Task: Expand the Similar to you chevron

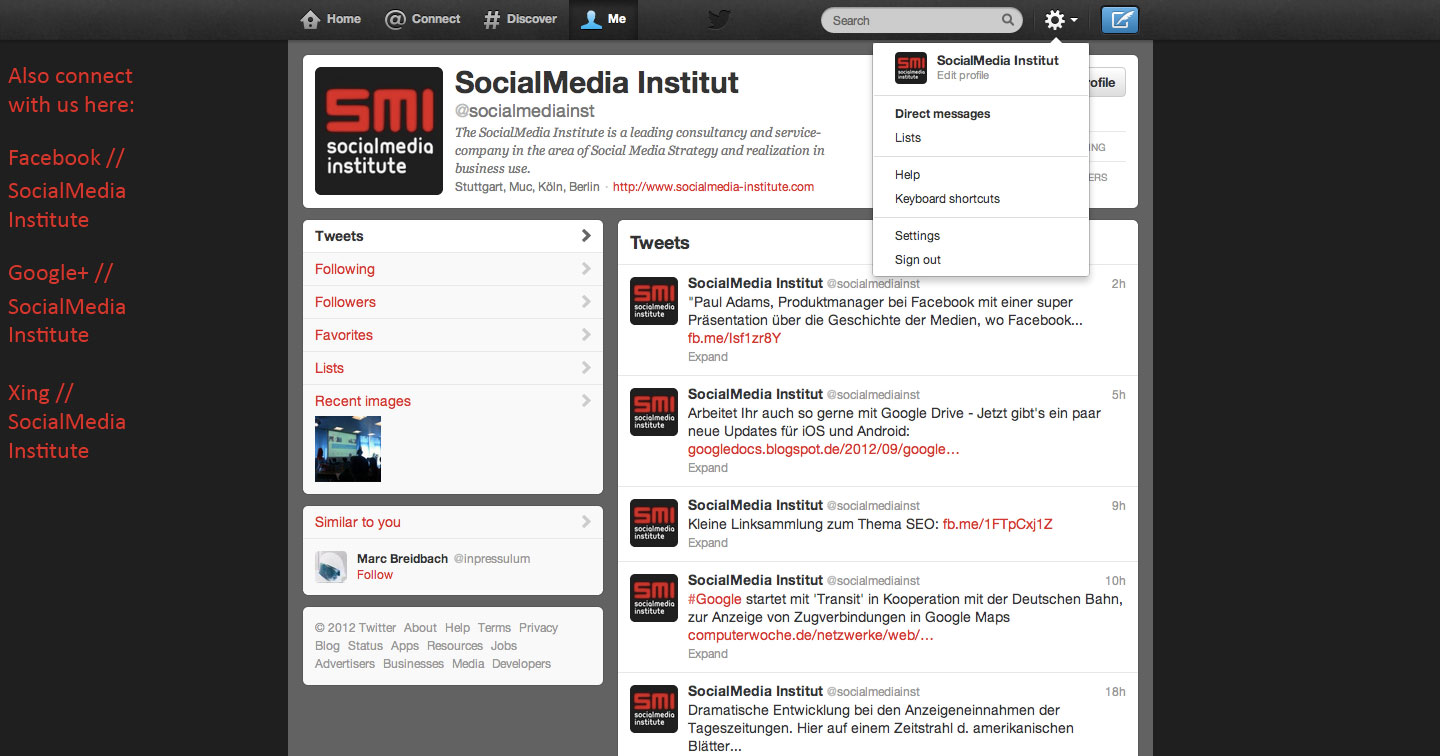Action: point(586,522)
